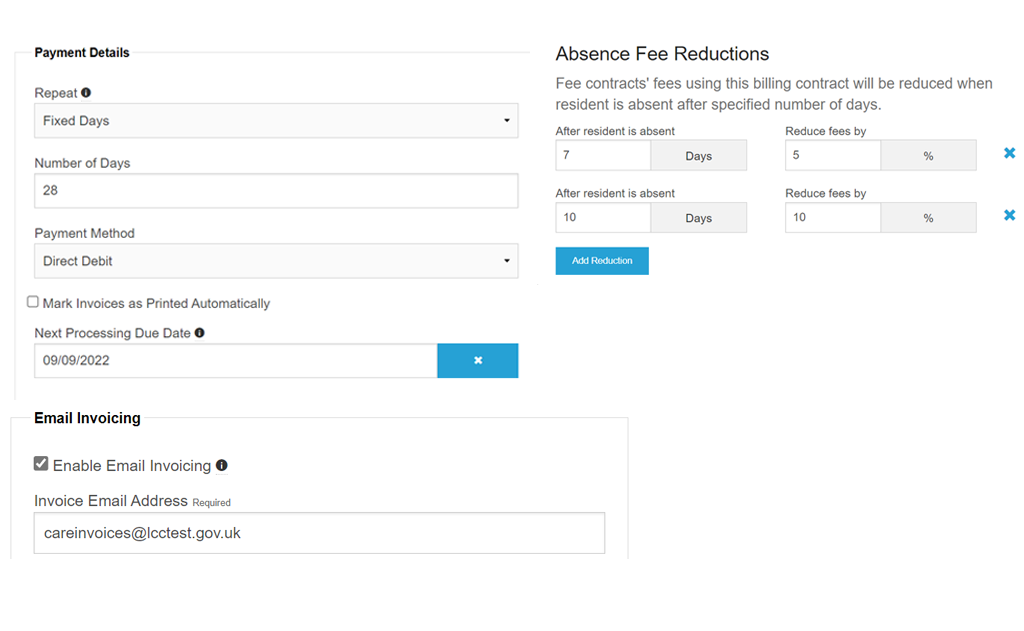The height and width of the screenshot is (631, 1024).
Task: Click the info icon next to Repeat
Action: (x=86, y=93)
